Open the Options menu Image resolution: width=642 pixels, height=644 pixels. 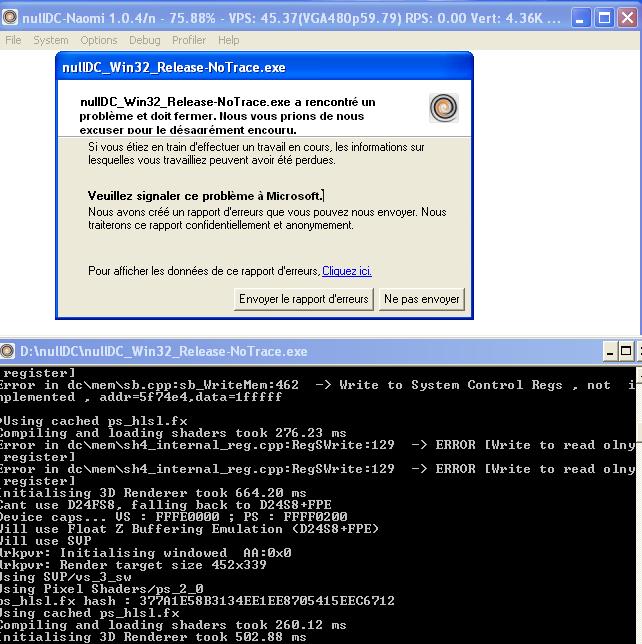99,40
